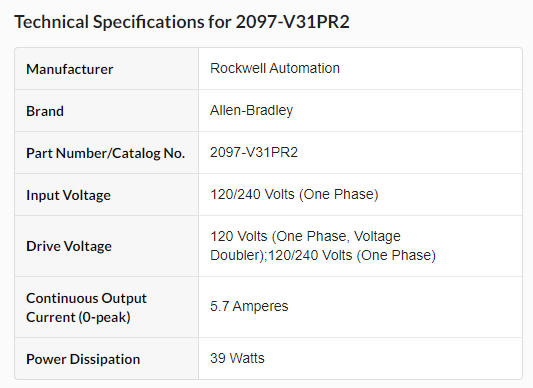Click the Rockwell Automation value

pos(275,68)
